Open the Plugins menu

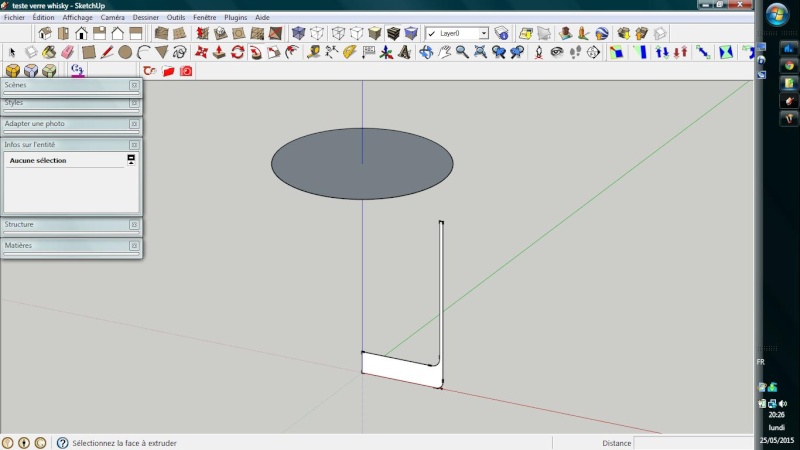(x=236, y=17)
